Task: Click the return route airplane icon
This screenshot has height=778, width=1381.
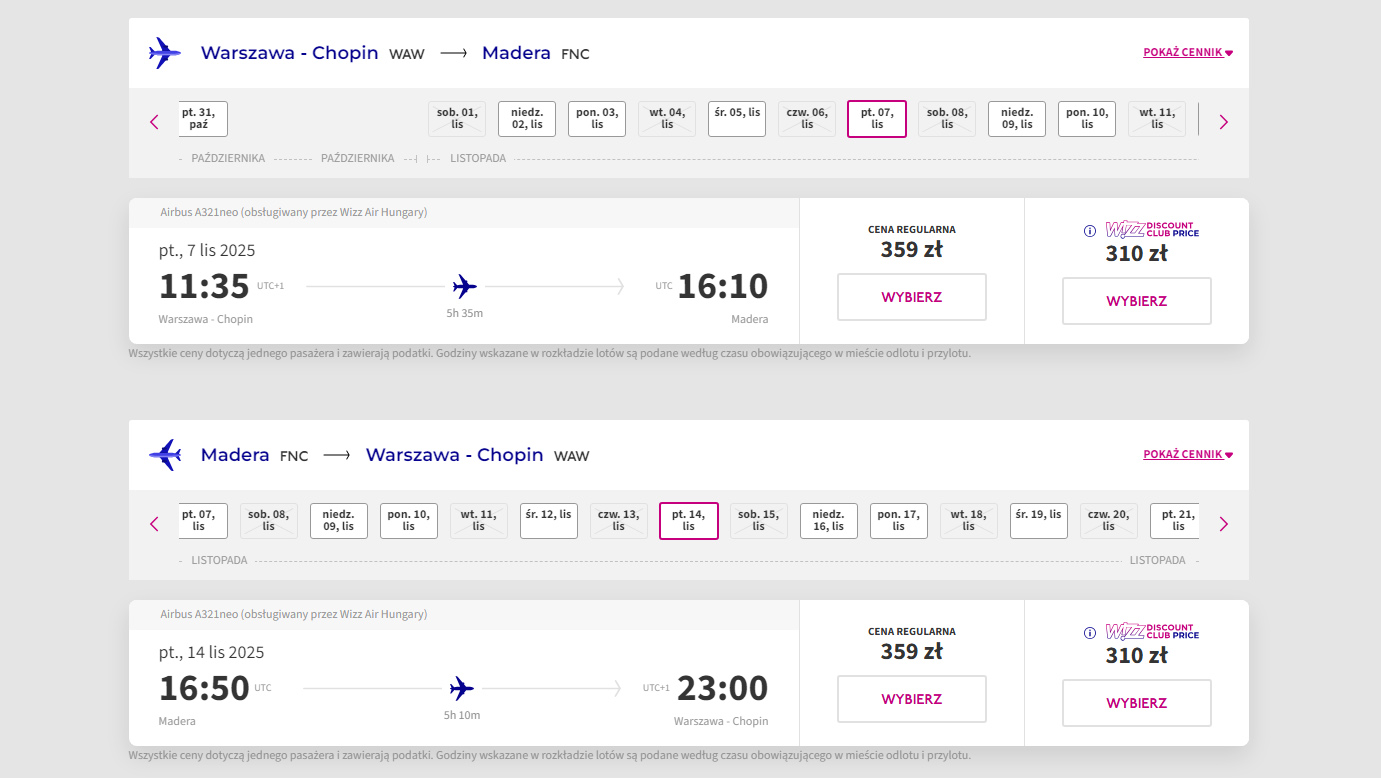Action: pos(164,455)
